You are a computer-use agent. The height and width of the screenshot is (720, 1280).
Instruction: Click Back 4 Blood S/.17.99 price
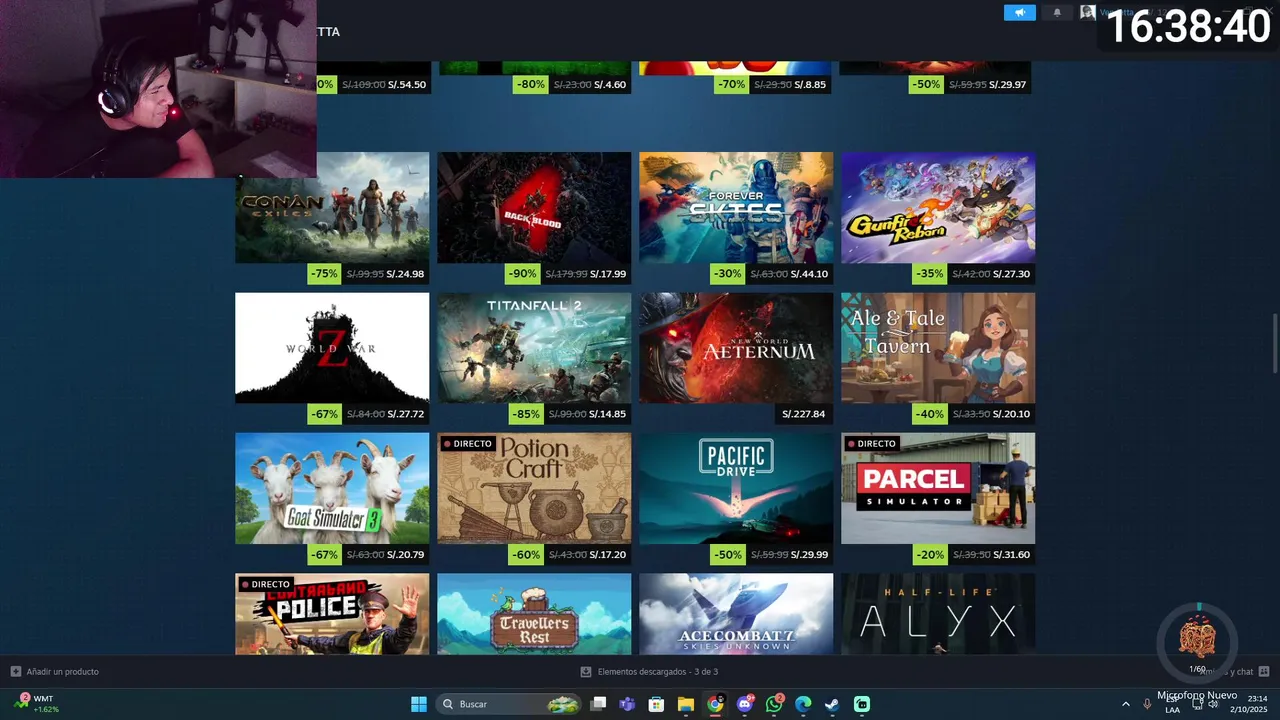[x=608, y=274]
